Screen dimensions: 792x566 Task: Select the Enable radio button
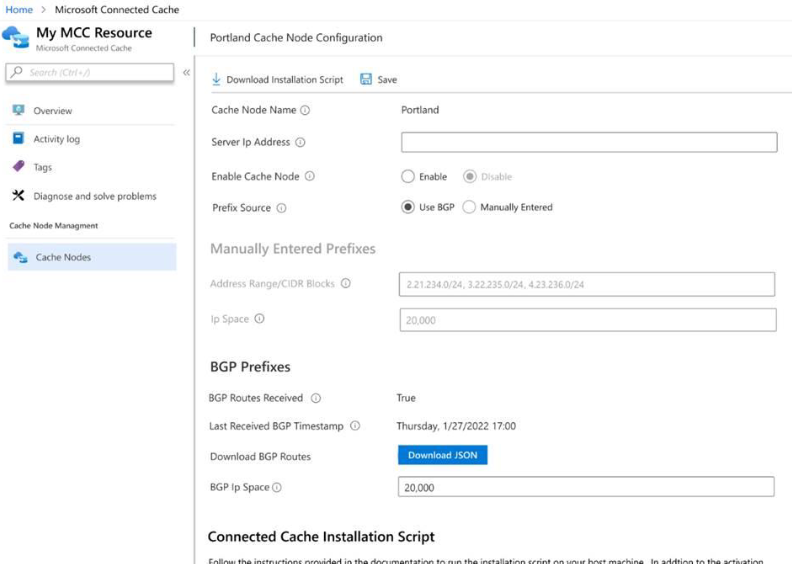click(408, 177)
